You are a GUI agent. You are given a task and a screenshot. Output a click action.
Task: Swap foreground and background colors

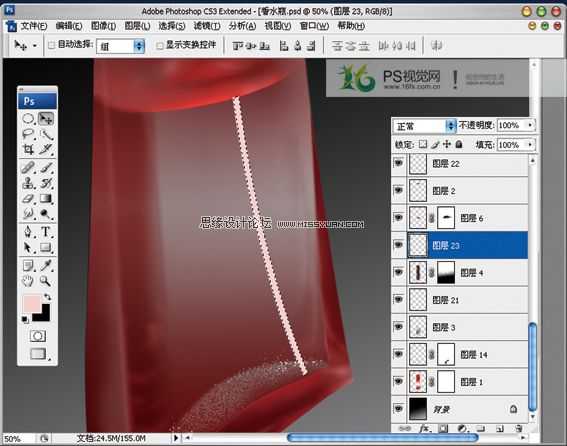pyautogui.click(x=47, y=297)
